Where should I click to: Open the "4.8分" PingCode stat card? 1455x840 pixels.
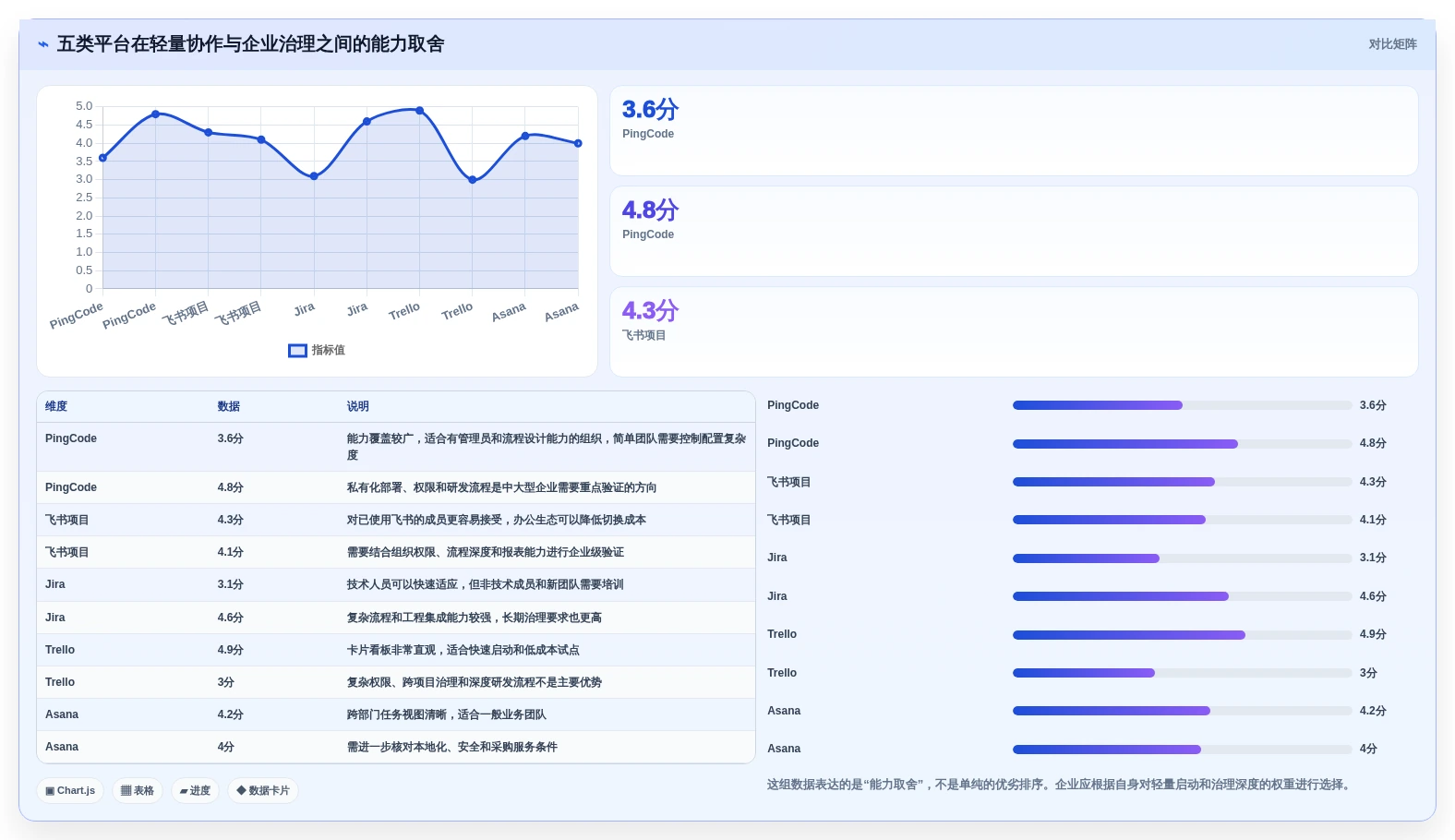1014,231
